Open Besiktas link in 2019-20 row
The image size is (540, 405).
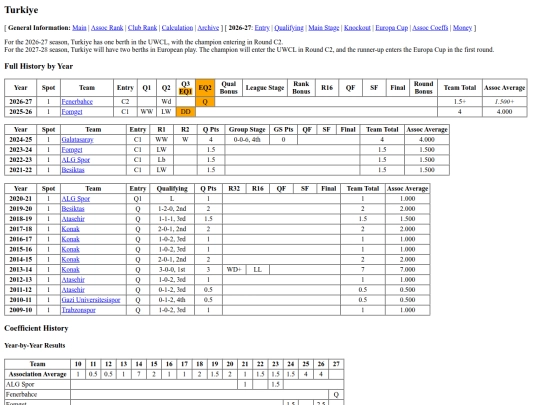[x=73, y=209]
